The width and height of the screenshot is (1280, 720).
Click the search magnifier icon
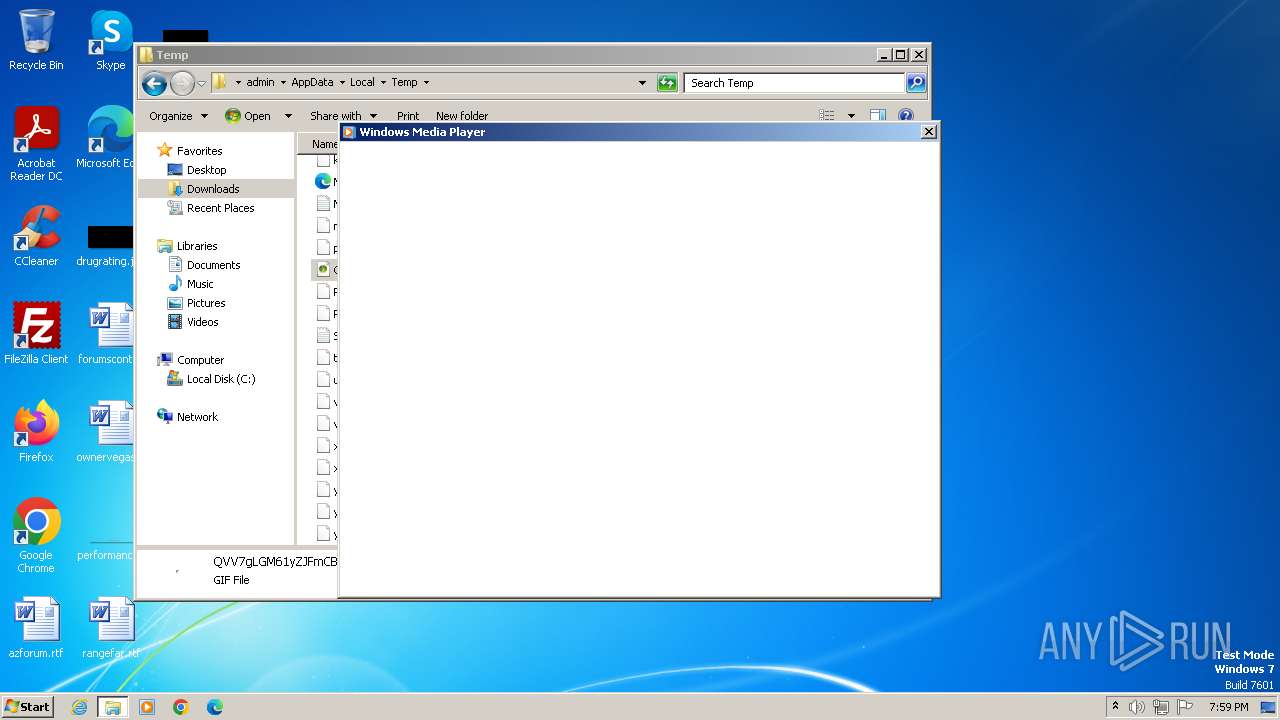point(916,83)
